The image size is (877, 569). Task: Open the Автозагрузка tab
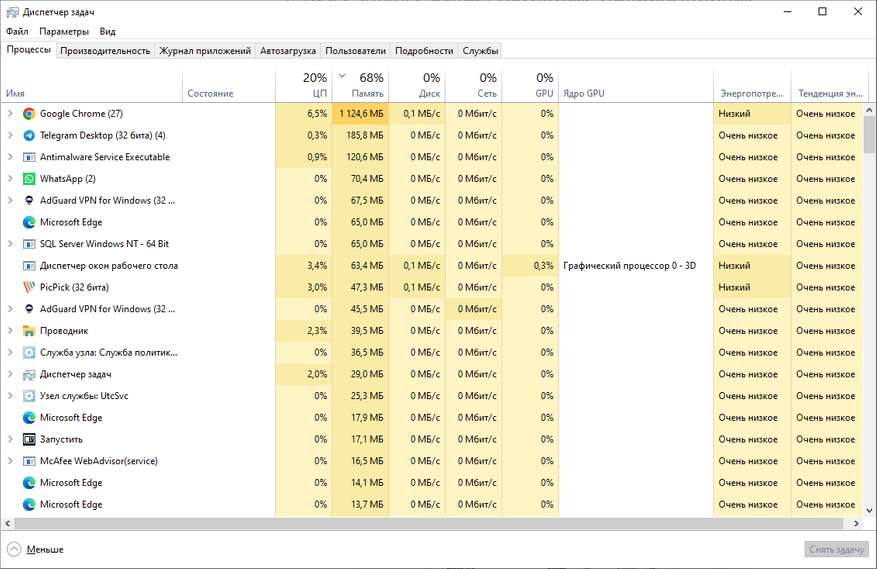pos(288,51)
